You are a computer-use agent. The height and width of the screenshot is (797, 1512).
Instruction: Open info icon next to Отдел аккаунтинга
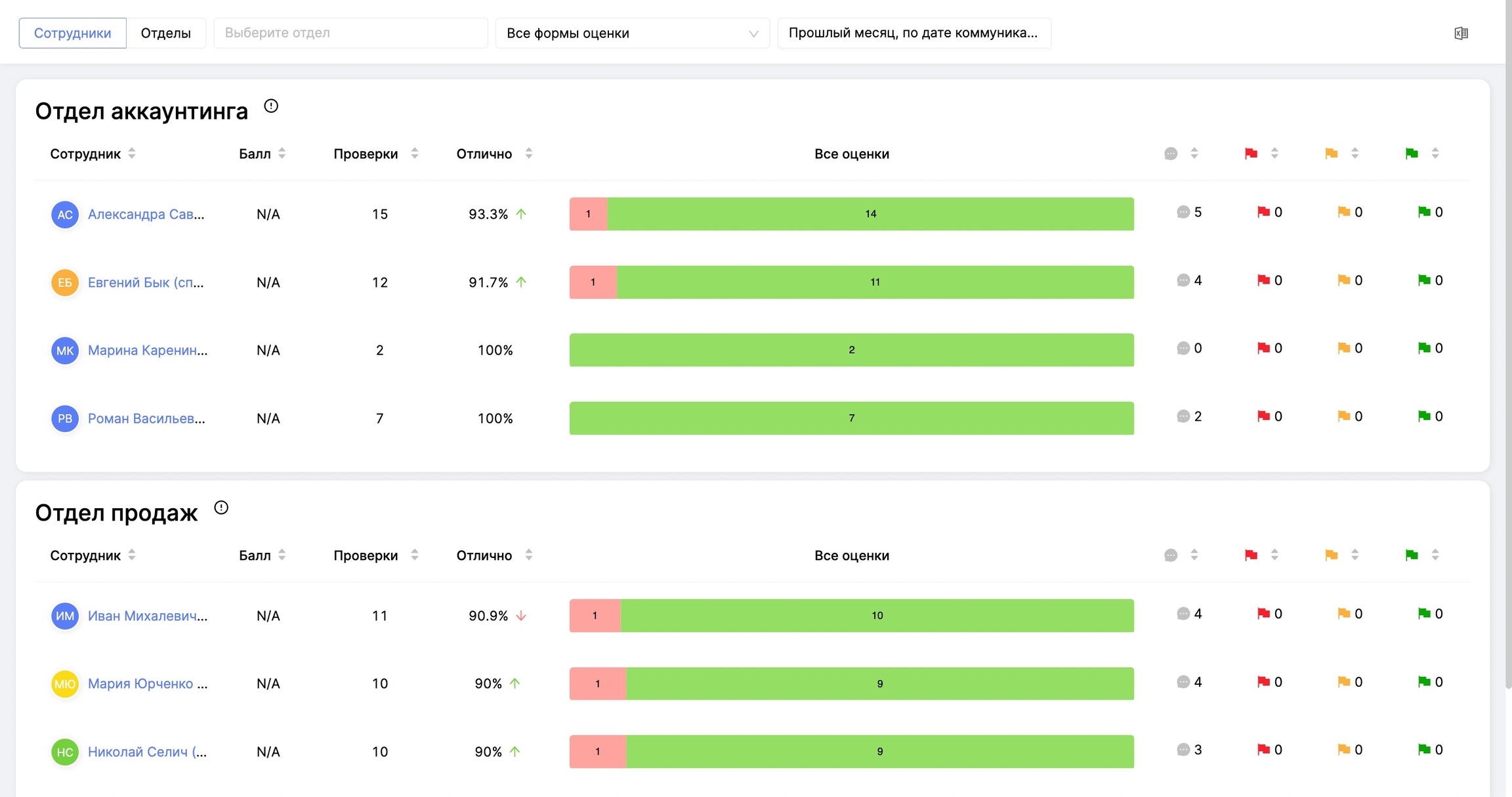271,106
